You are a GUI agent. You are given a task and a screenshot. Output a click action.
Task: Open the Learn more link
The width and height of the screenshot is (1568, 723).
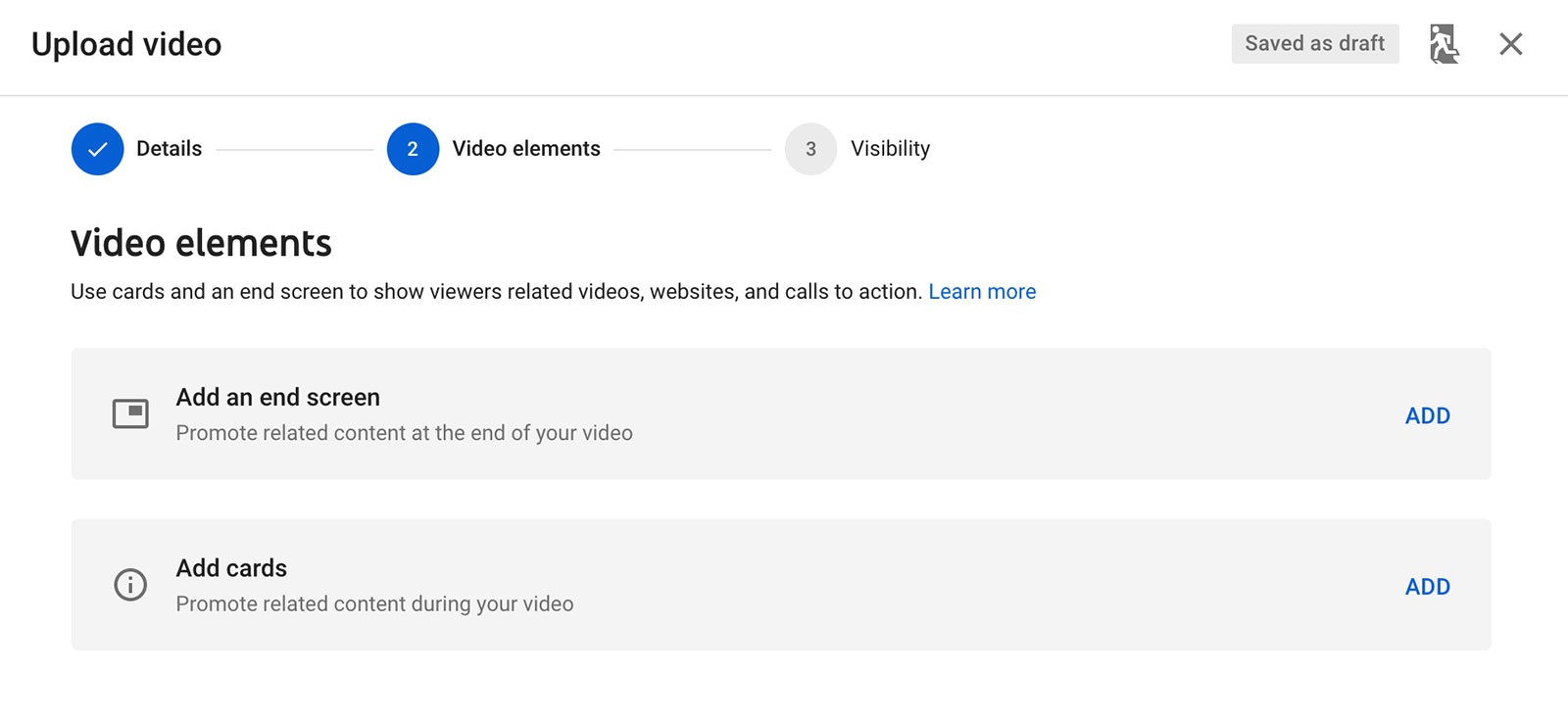982,292
